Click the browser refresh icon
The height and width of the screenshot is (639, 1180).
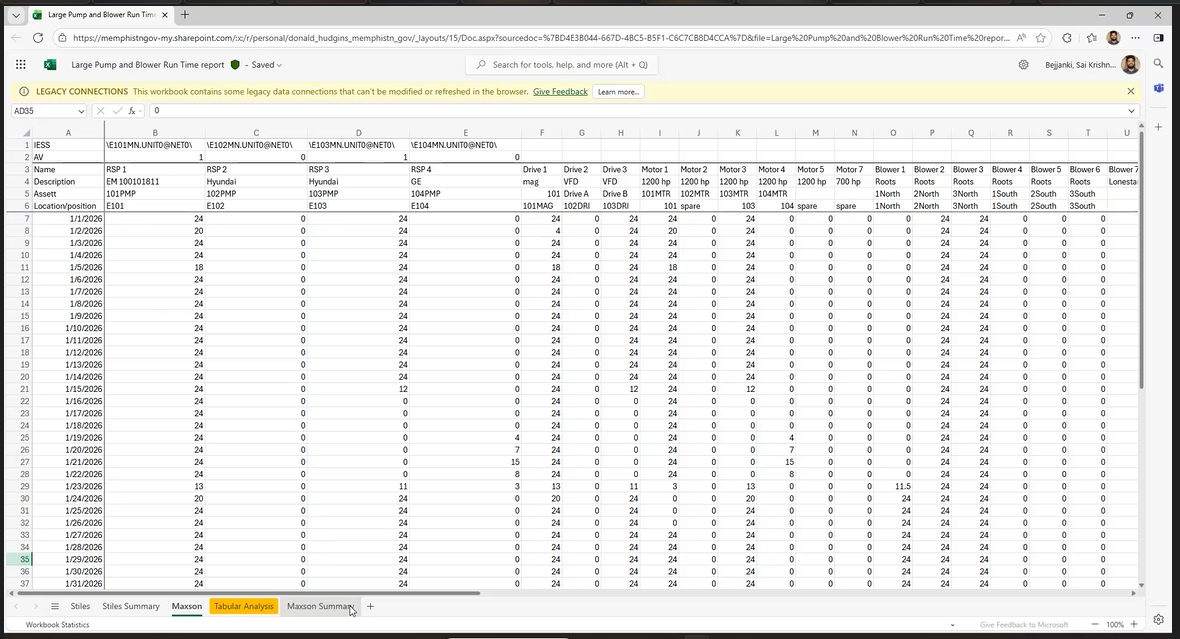38,38
